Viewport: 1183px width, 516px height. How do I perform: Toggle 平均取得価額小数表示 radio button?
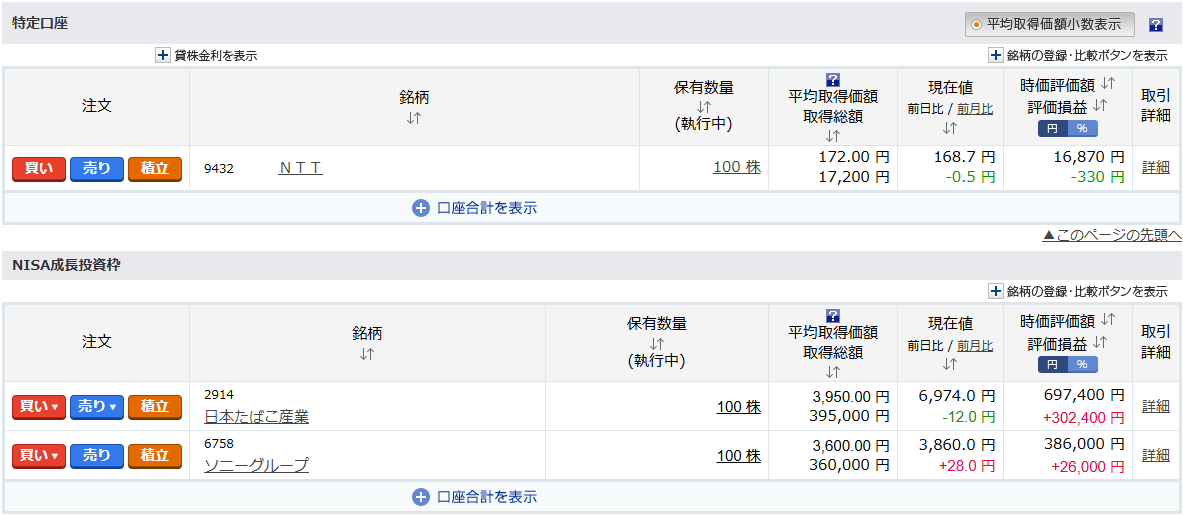click(976, 25)
